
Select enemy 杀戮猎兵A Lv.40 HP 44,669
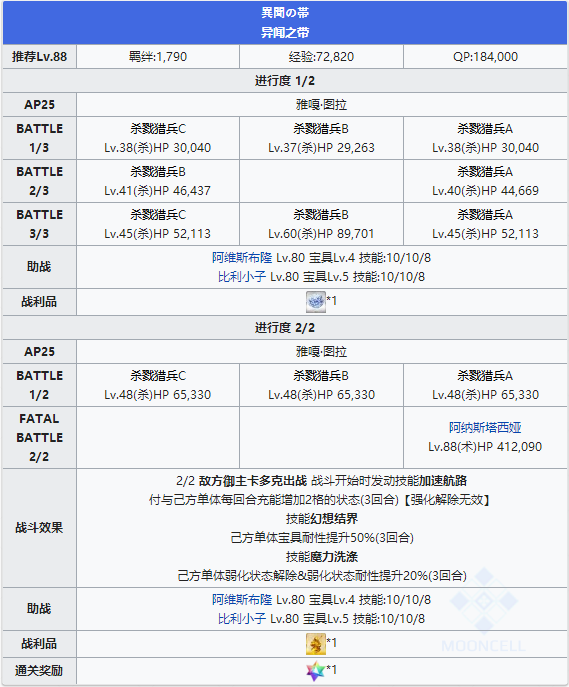[485, 181]
